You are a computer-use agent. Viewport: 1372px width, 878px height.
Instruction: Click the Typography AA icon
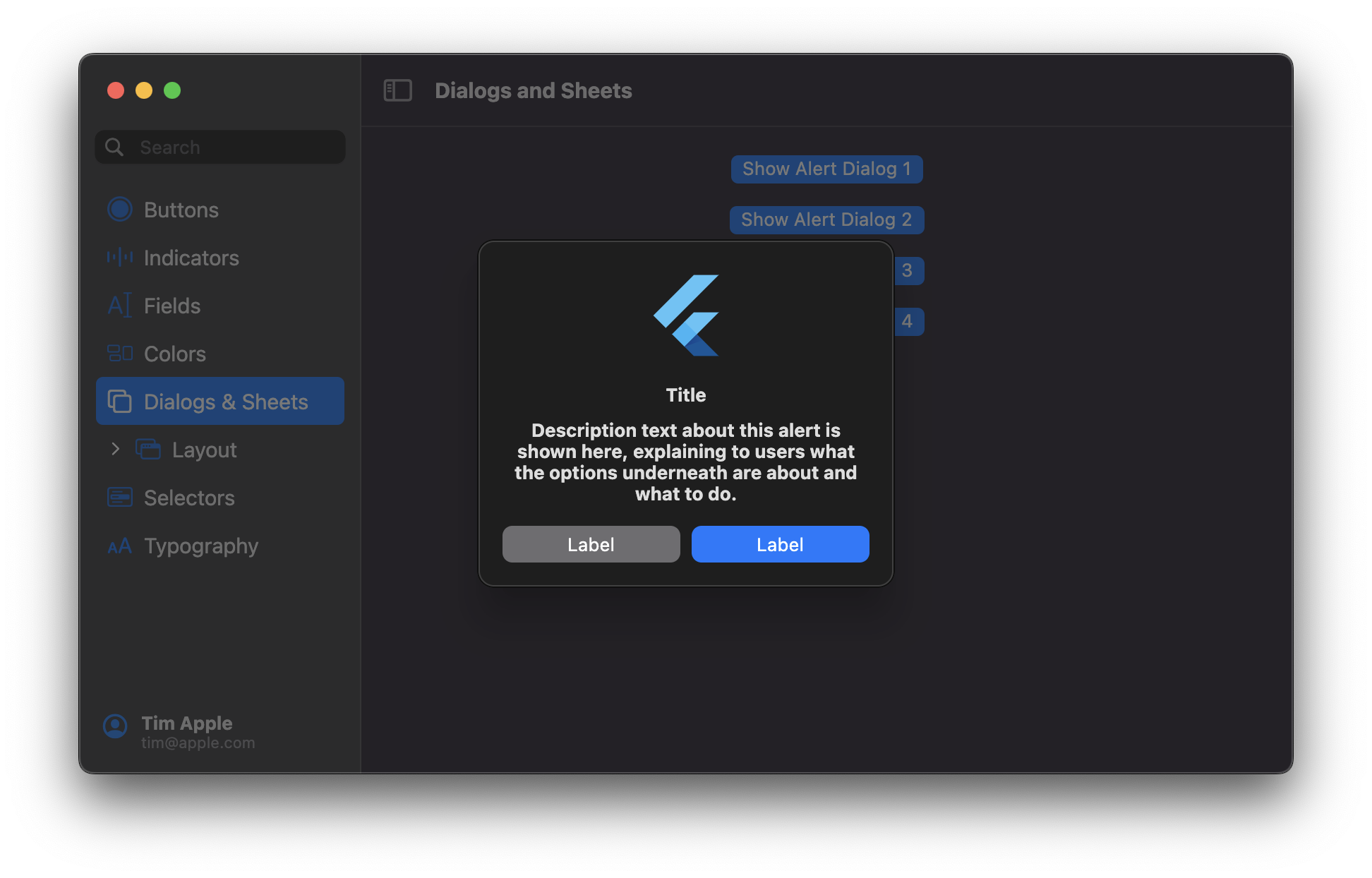[x=120, y=546]
